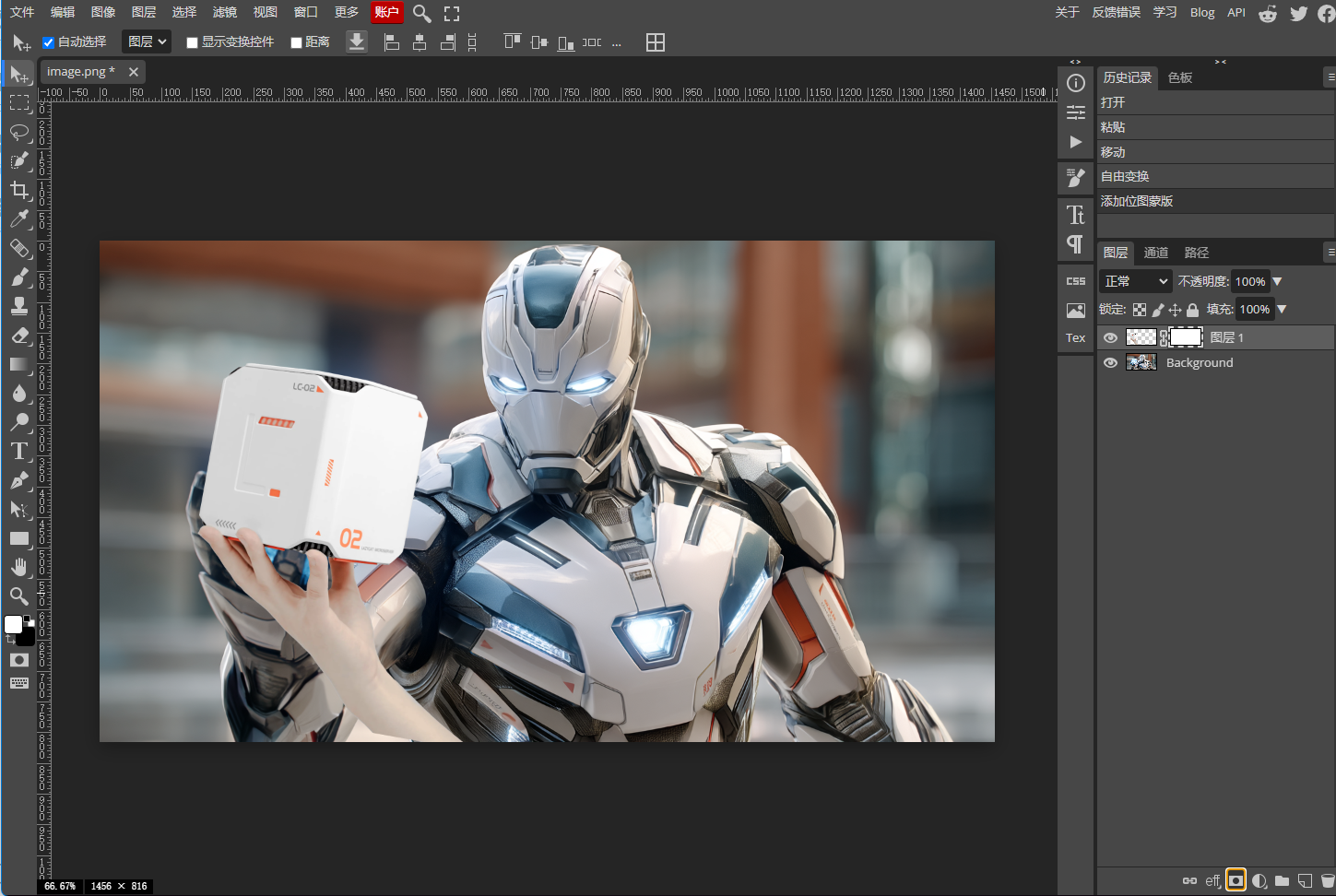Open the search magnifier in menu bar

pyautogui.click(x=421, y=13)
